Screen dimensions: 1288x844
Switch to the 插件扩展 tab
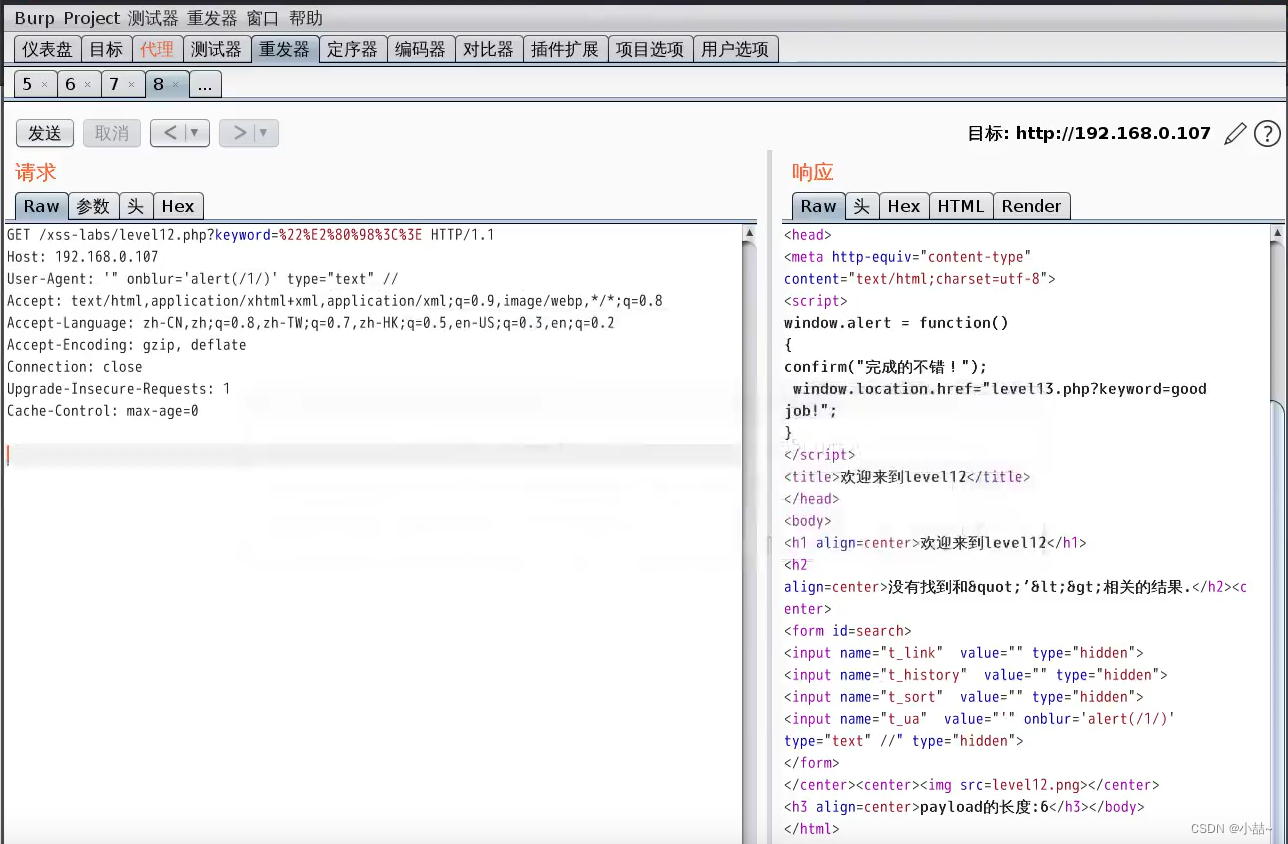pyautogui.click(x=565, y=49)
